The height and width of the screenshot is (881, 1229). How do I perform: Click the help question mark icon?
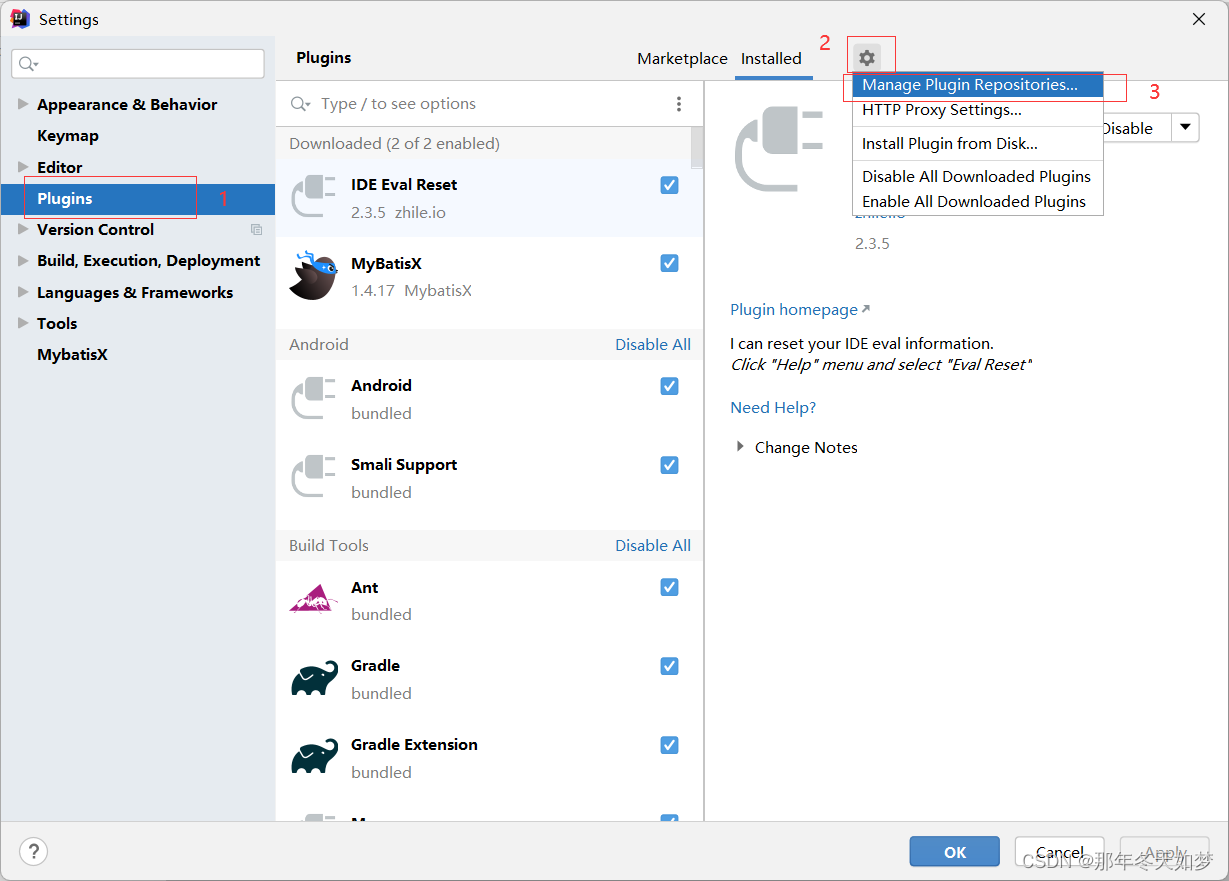pyautogui.click(x=34, y=851)
